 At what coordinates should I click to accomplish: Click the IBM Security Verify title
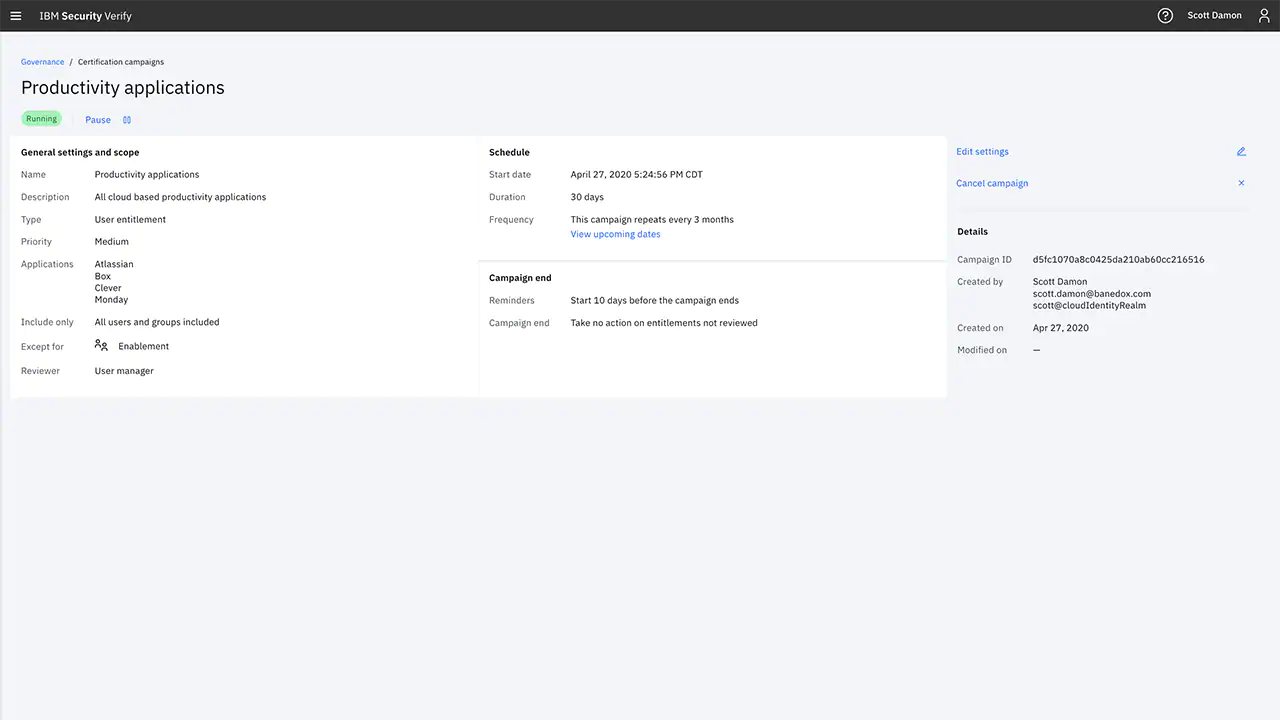[x=85, y=16]
